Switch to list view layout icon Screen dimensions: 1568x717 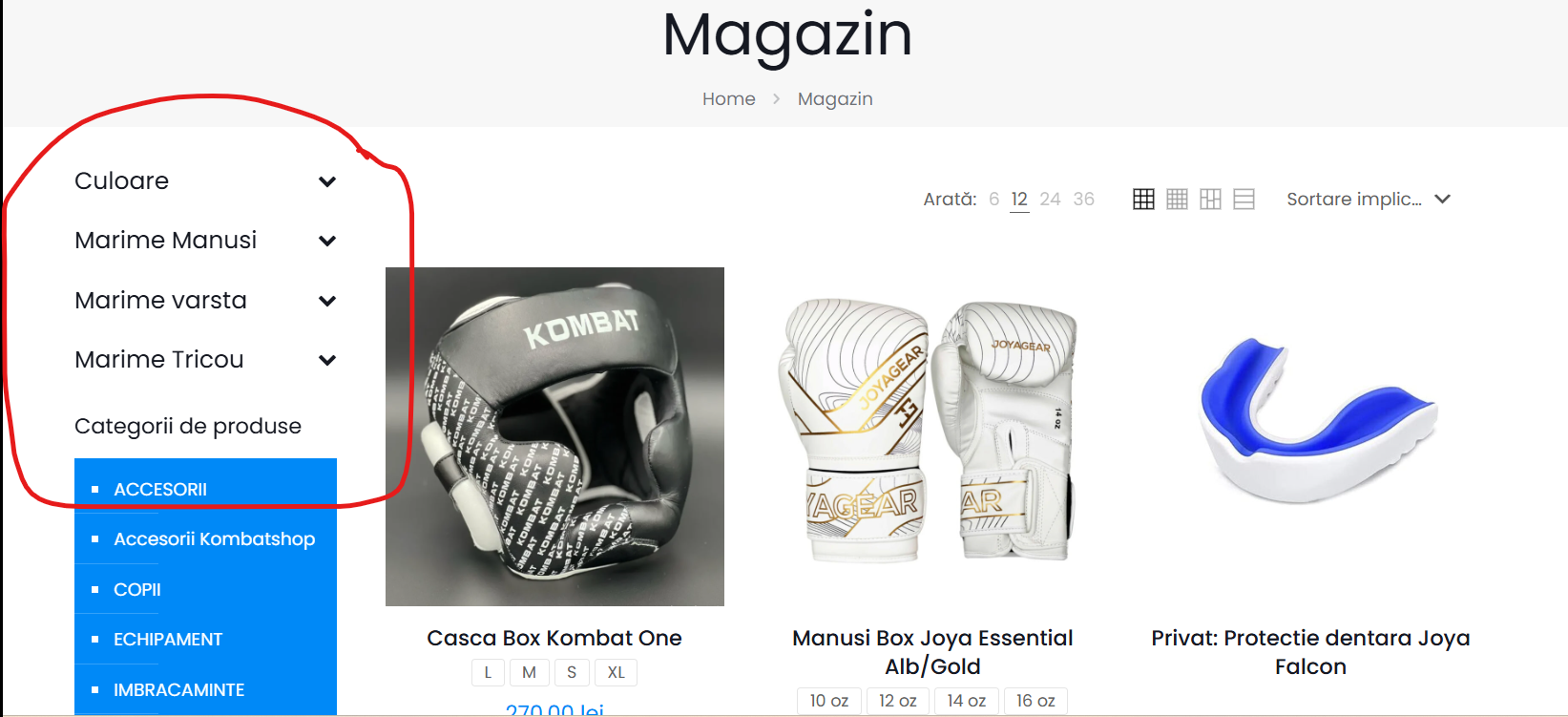(x=1244, y=199)
